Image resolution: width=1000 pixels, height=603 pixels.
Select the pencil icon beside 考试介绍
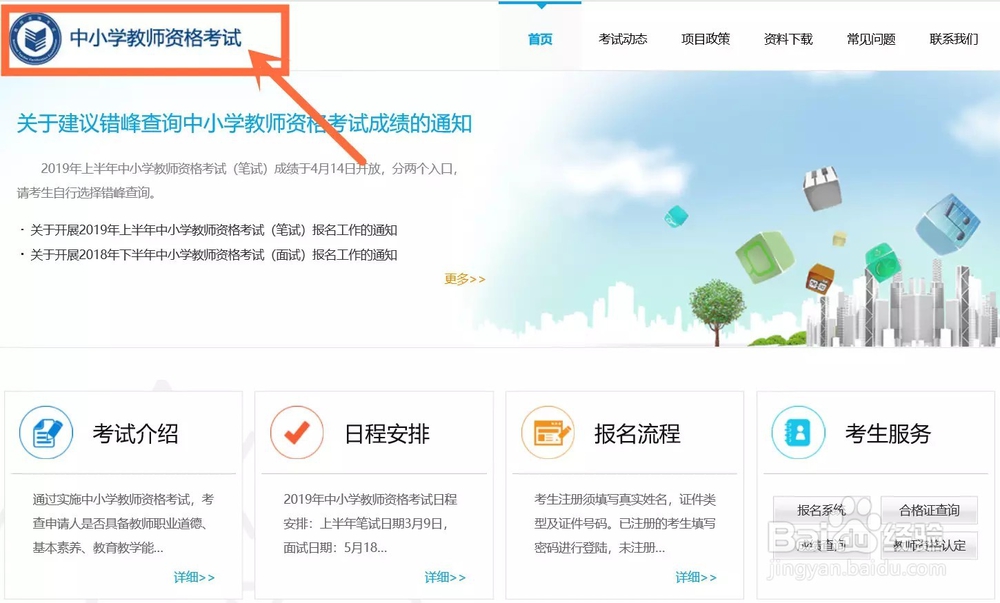click(x=45, y=432)
